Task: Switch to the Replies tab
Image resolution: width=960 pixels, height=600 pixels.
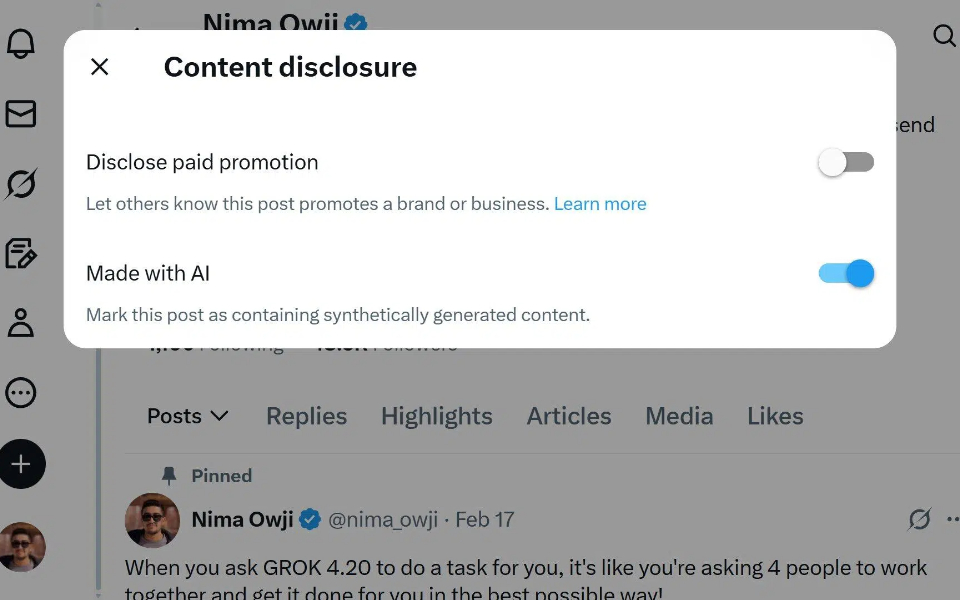Action: tap(306, 416)
